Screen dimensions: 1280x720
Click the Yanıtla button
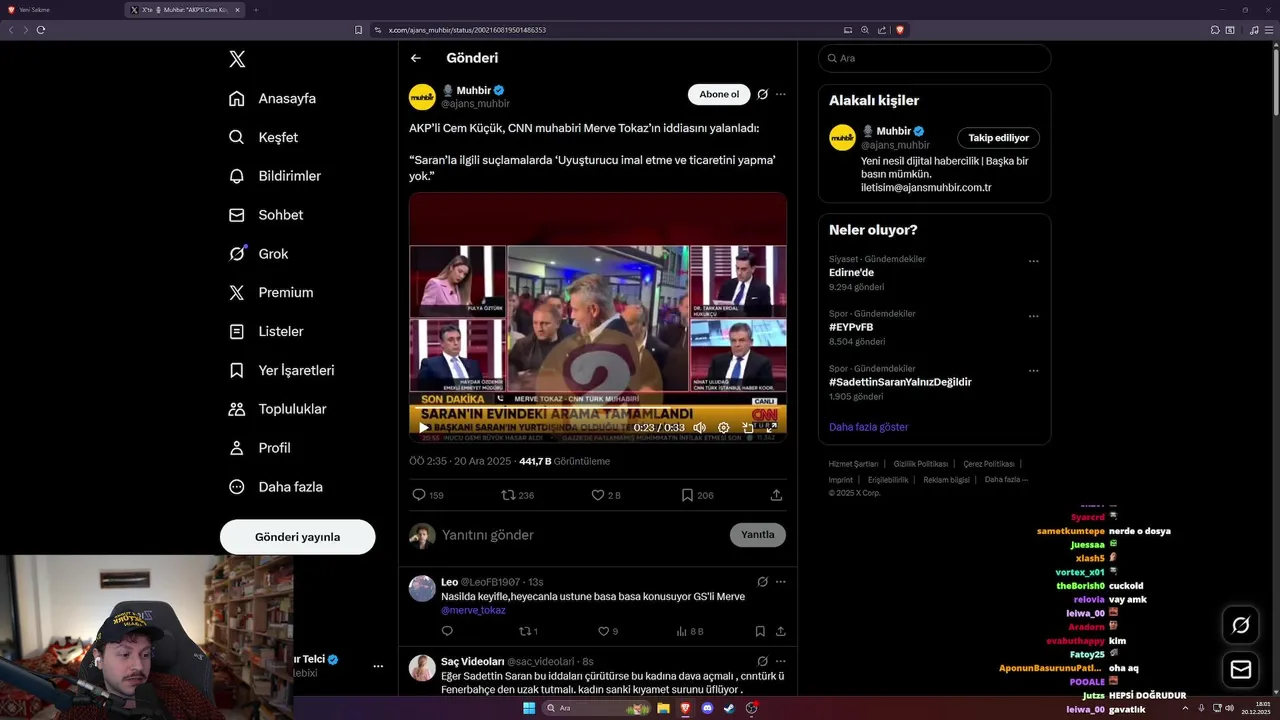(x=758, y=535)
